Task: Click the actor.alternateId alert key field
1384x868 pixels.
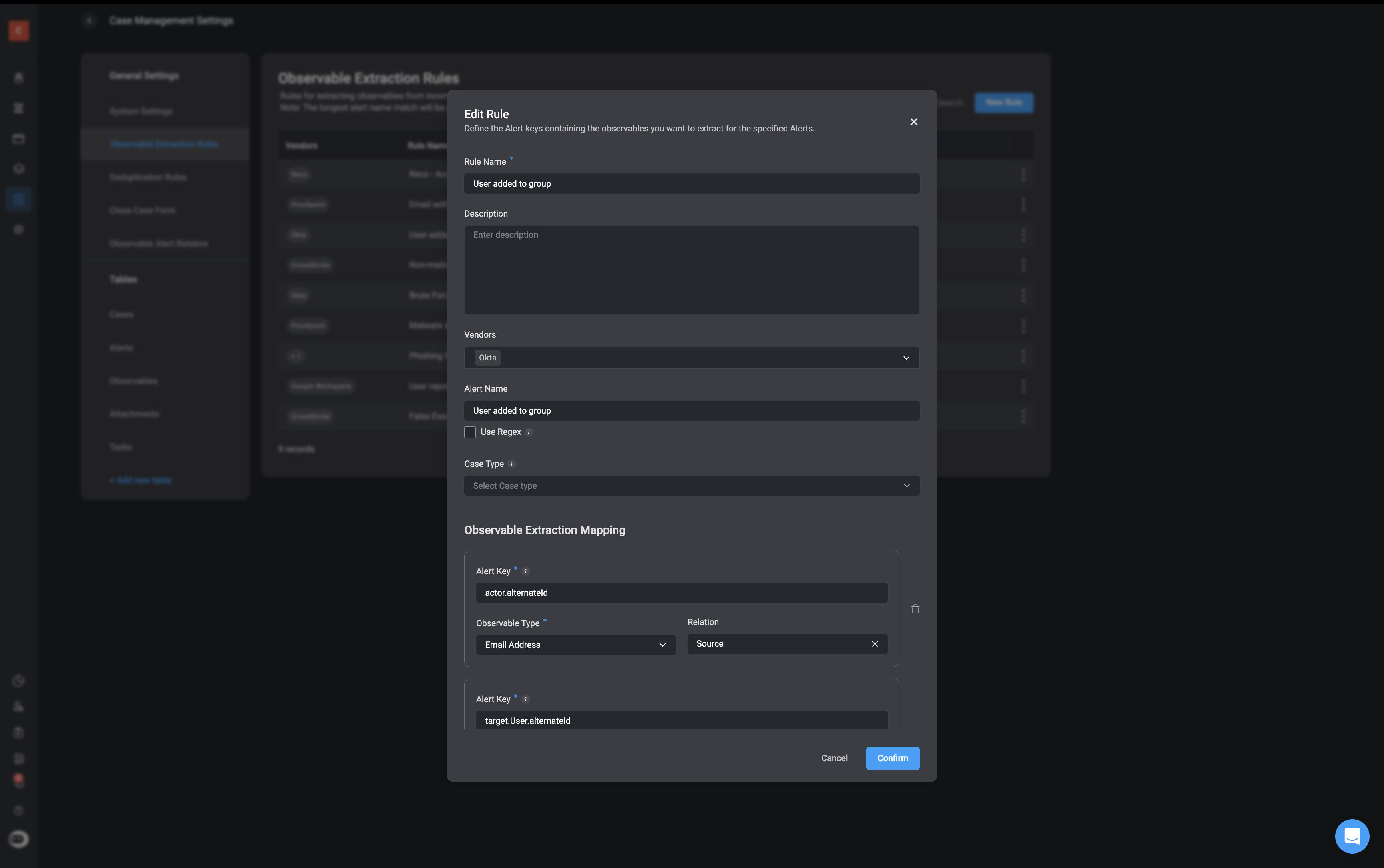Action: click(x=681, y=593)
